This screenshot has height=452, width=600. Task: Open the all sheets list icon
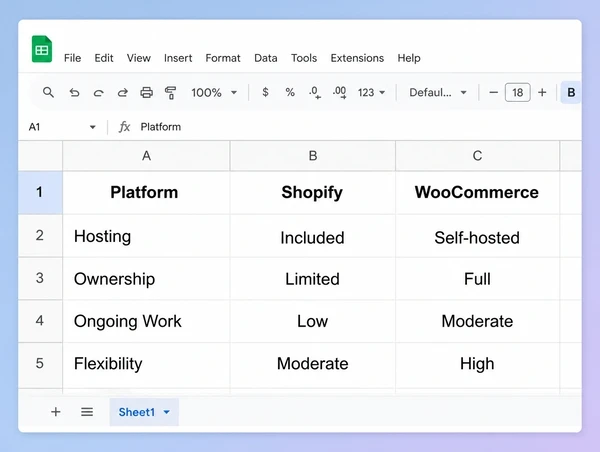coord(87,412)
